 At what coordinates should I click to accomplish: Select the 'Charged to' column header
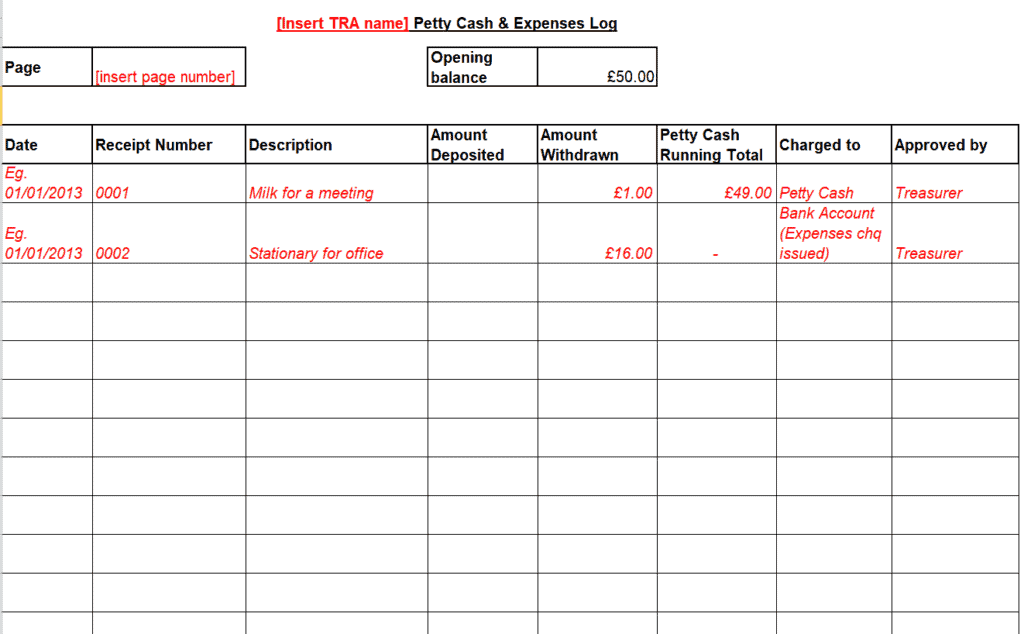(834, 144)
